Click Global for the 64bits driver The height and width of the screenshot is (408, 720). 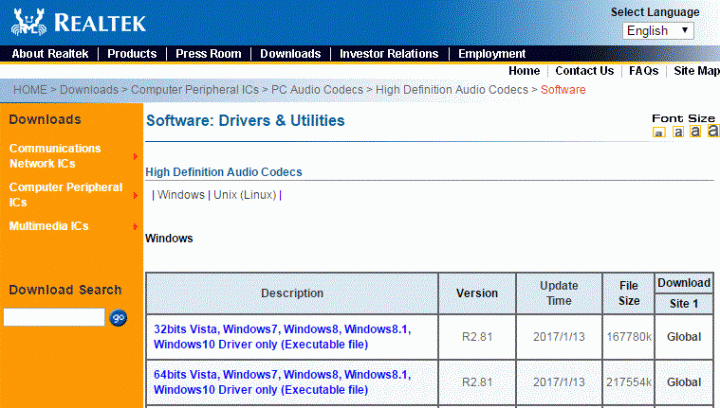tap(684, 382)
